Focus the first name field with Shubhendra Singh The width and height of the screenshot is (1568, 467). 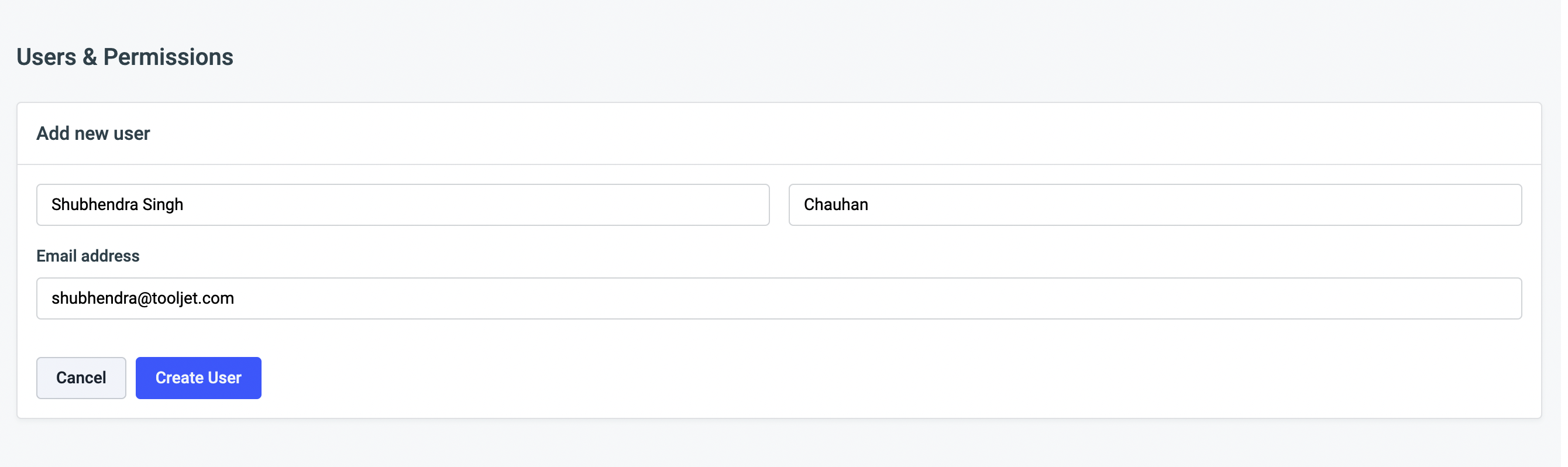point(402,205)
